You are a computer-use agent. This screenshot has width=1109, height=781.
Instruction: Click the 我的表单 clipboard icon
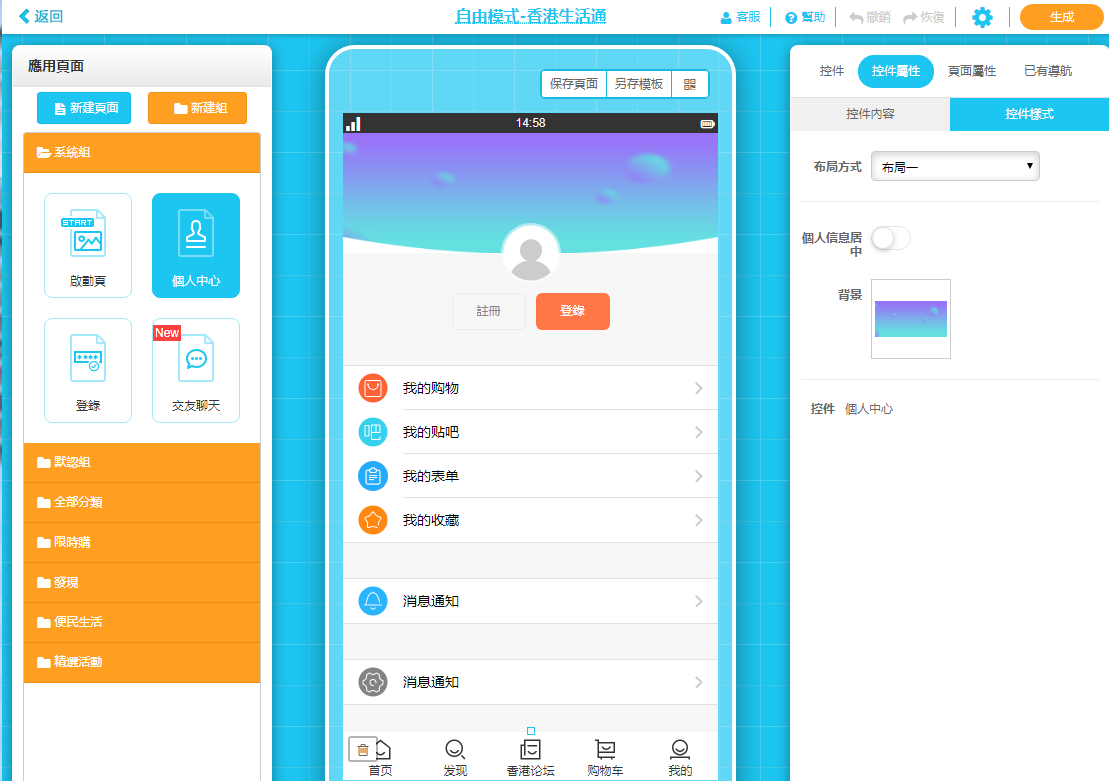point(373,476)
